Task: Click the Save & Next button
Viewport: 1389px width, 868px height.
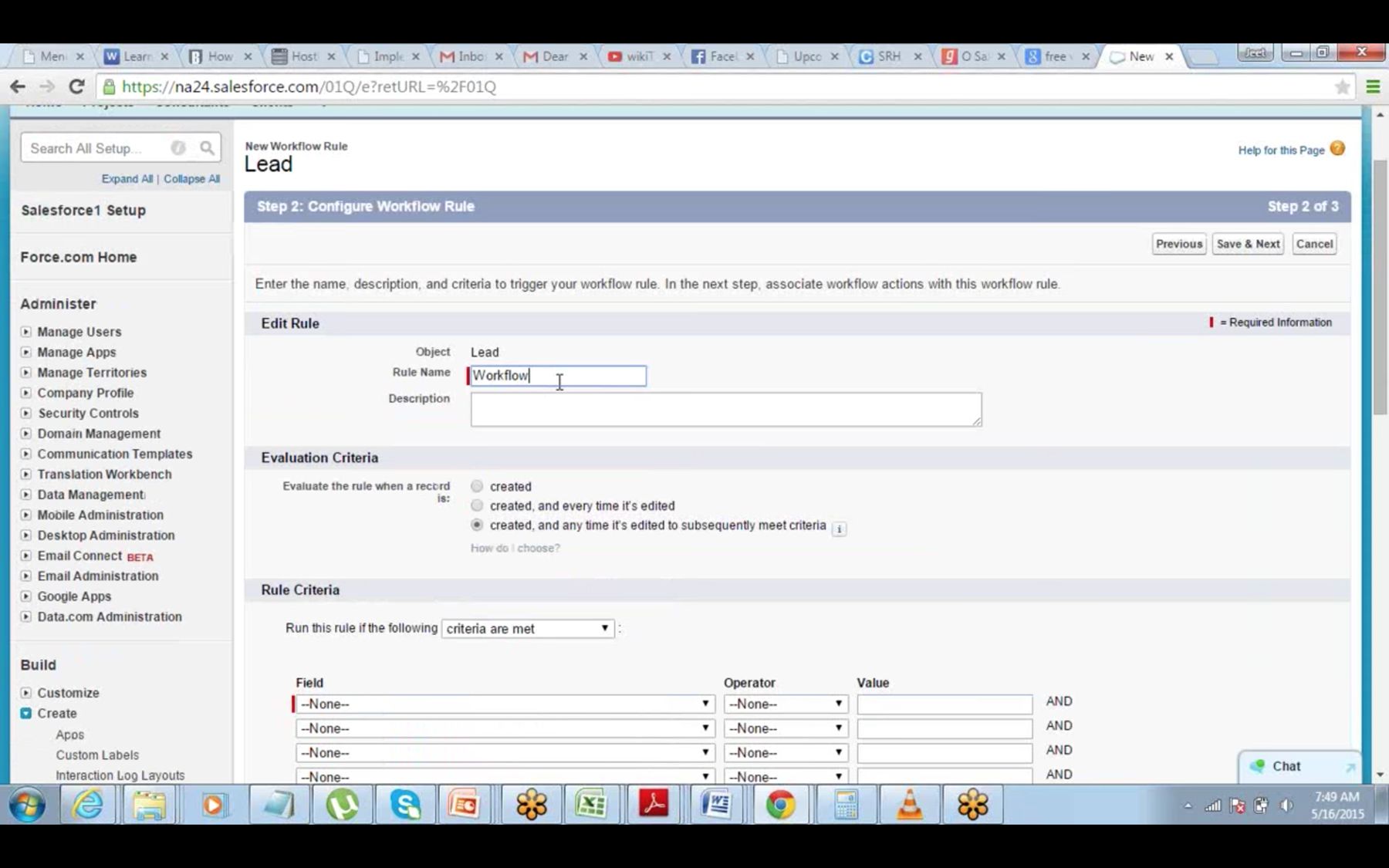Action: [1248, 244]
